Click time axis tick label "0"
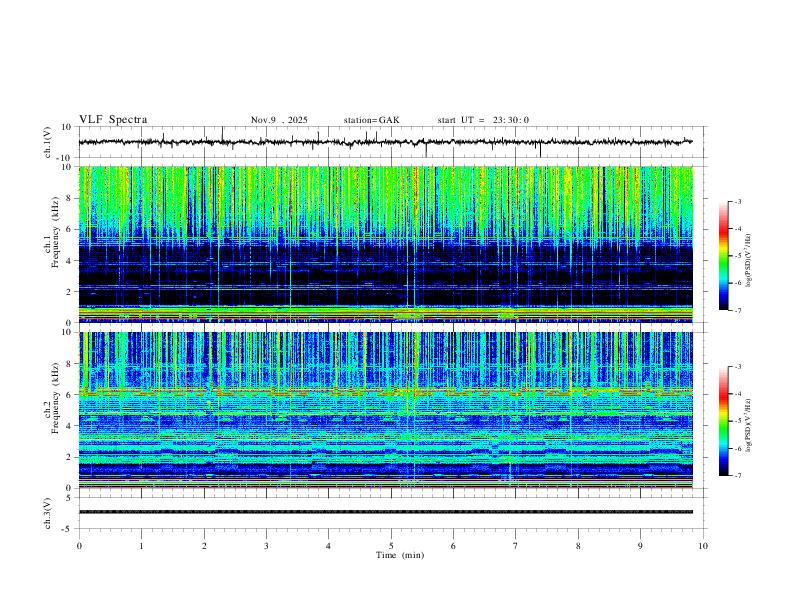Screen dimensions: 792x612 coord(79,546)
